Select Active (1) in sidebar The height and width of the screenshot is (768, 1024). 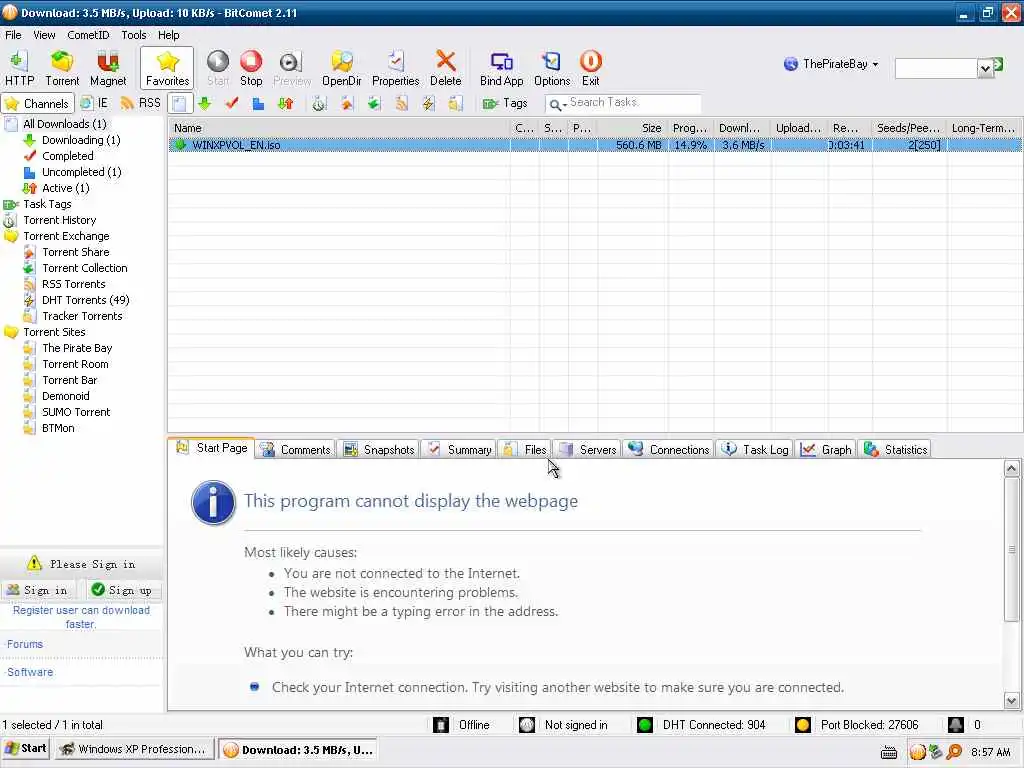click(65, 188)
